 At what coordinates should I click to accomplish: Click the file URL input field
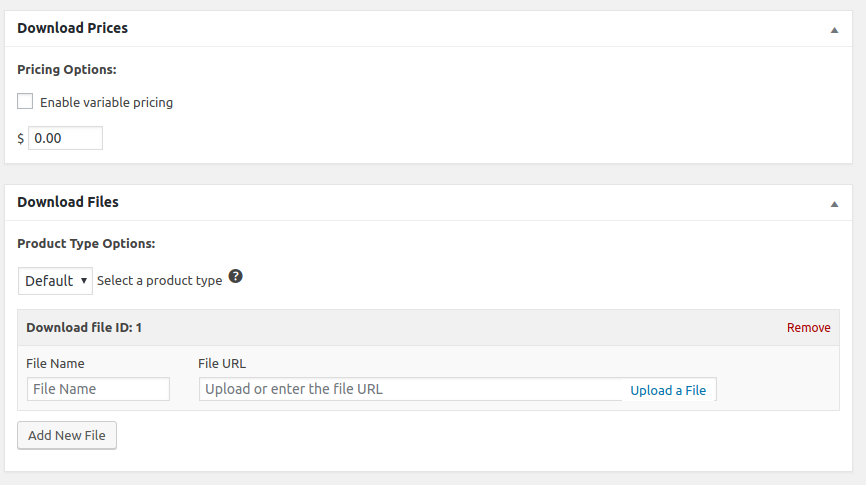click(x=410, y=389)
